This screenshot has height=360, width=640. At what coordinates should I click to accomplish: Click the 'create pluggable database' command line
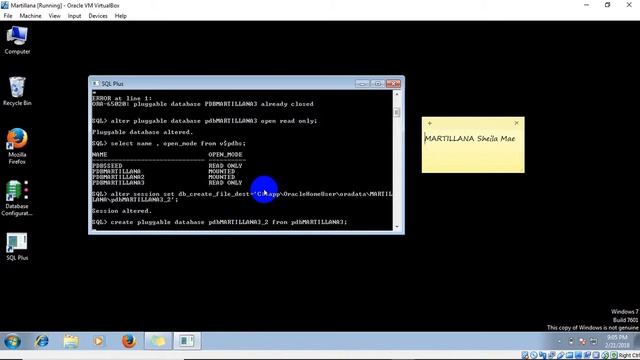tap(220, 222)
